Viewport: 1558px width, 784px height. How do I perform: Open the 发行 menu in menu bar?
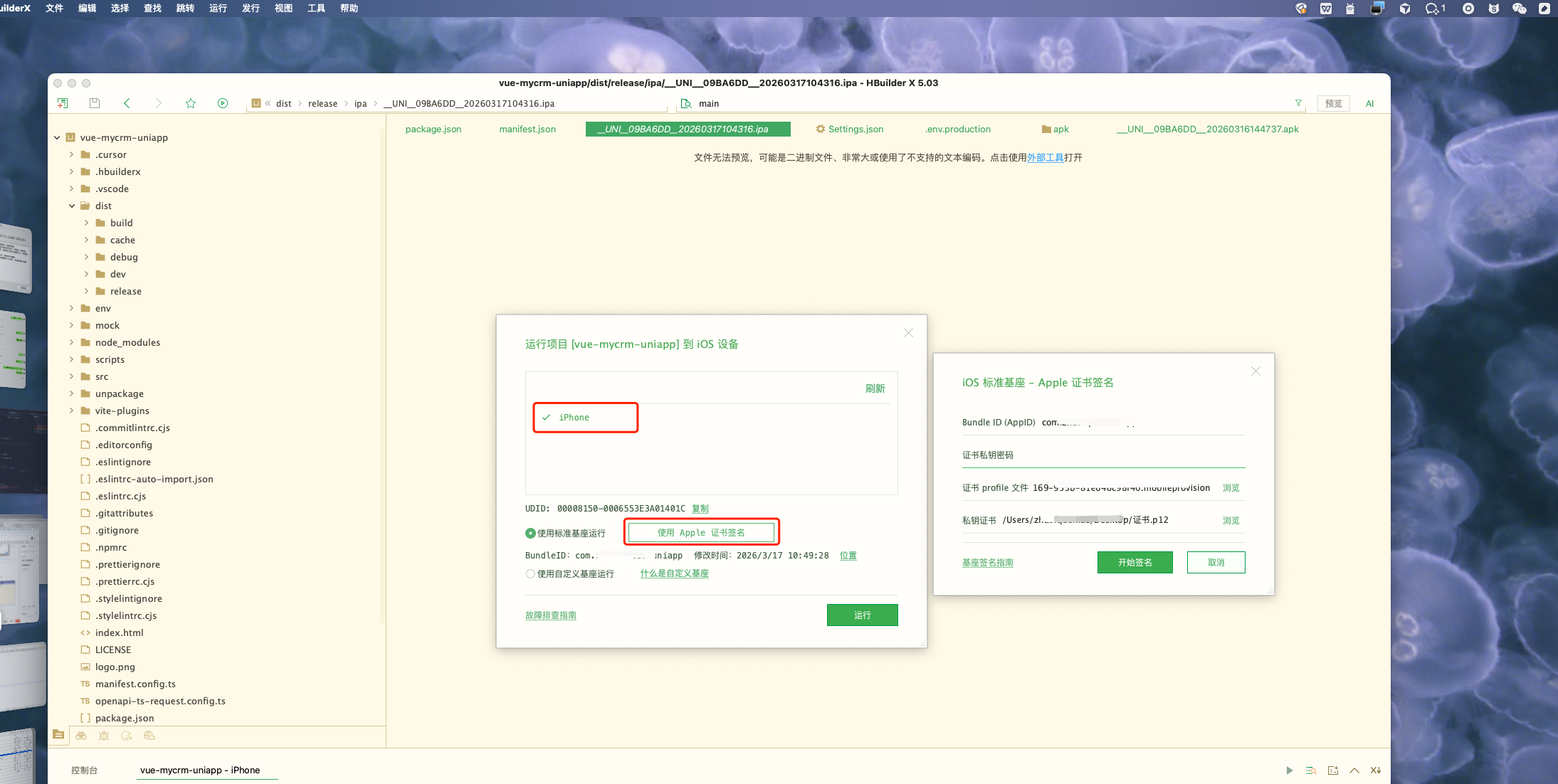coord(251,9)
